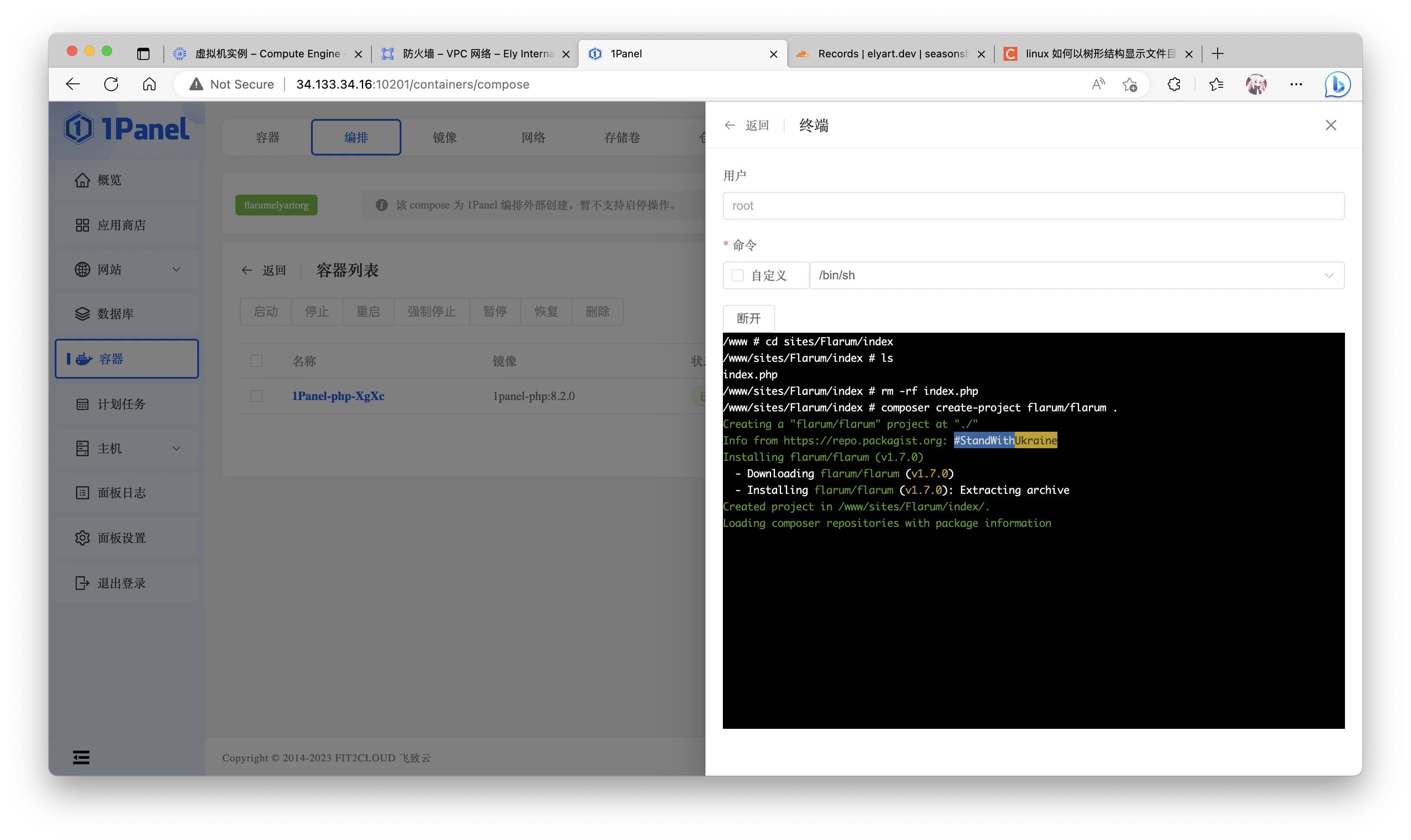
Task: Open the 1Panel-php-XgXc container link
Action: (338, 396)
